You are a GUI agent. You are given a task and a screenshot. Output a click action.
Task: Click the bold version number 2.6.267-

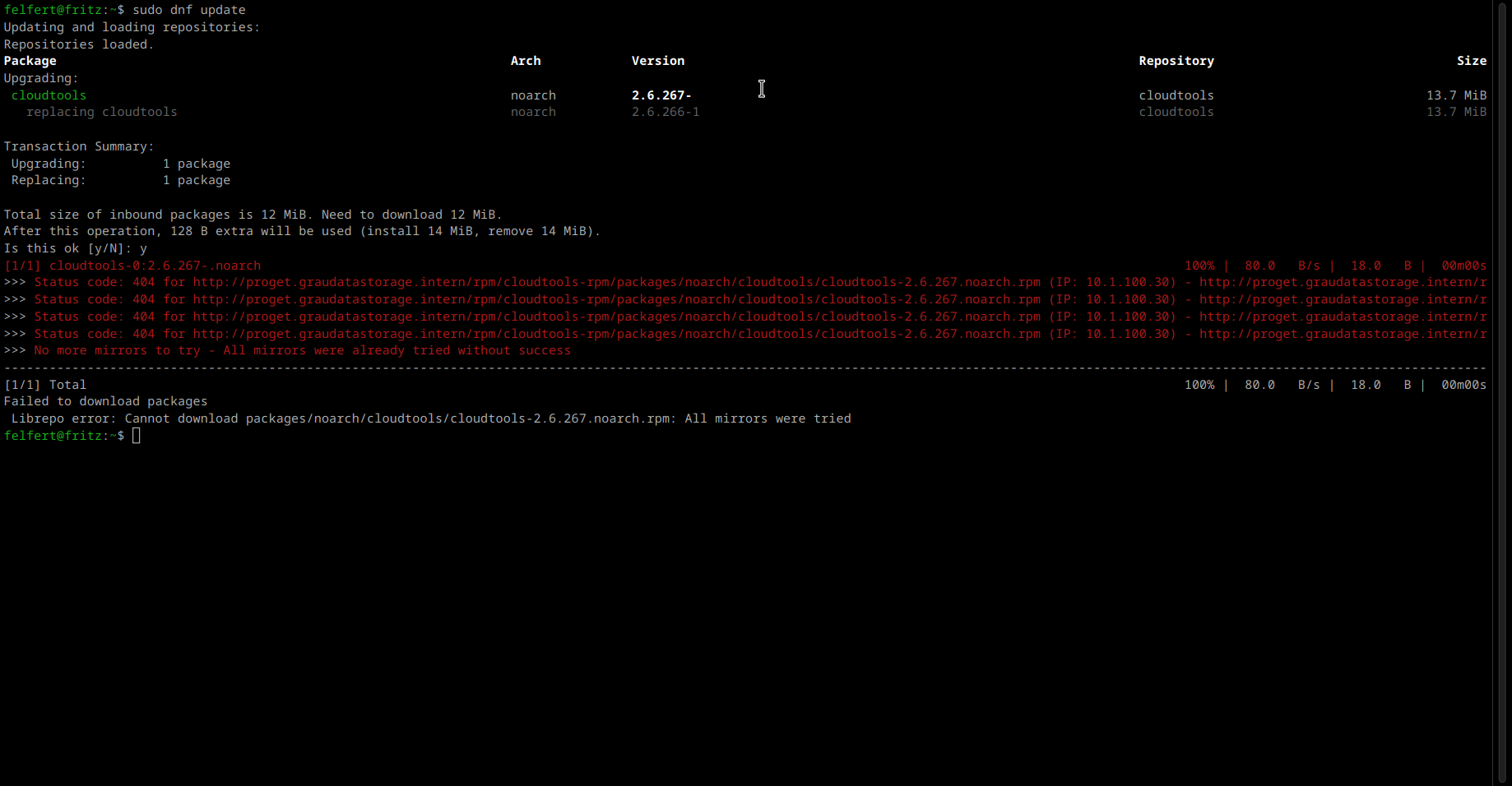(x=661, y=95)
